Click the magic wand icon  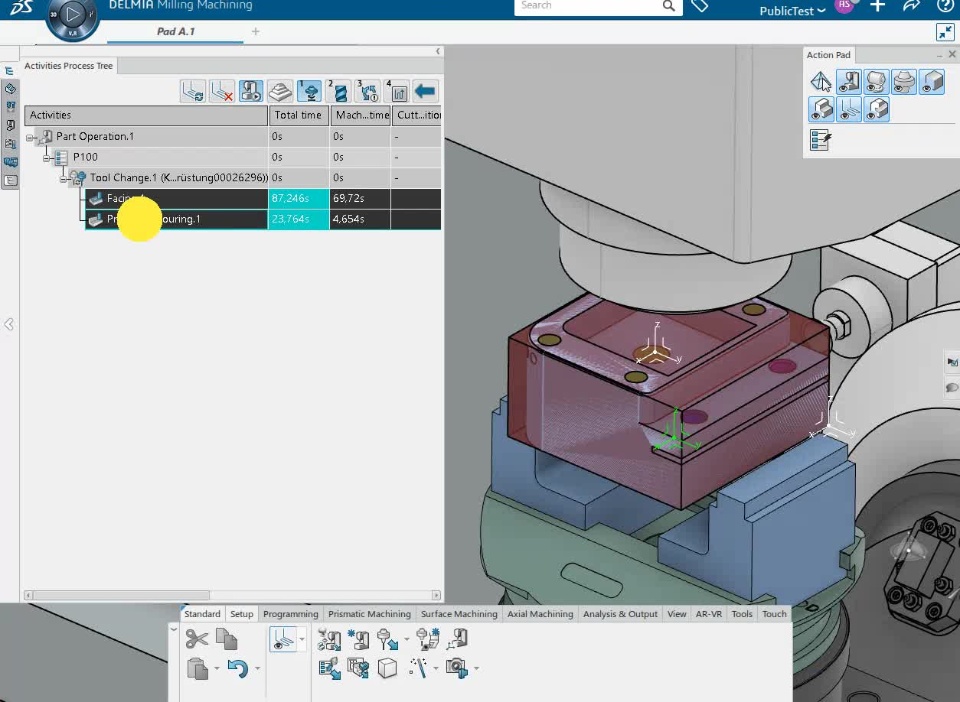pyautogui.click(x=418, y=668)
